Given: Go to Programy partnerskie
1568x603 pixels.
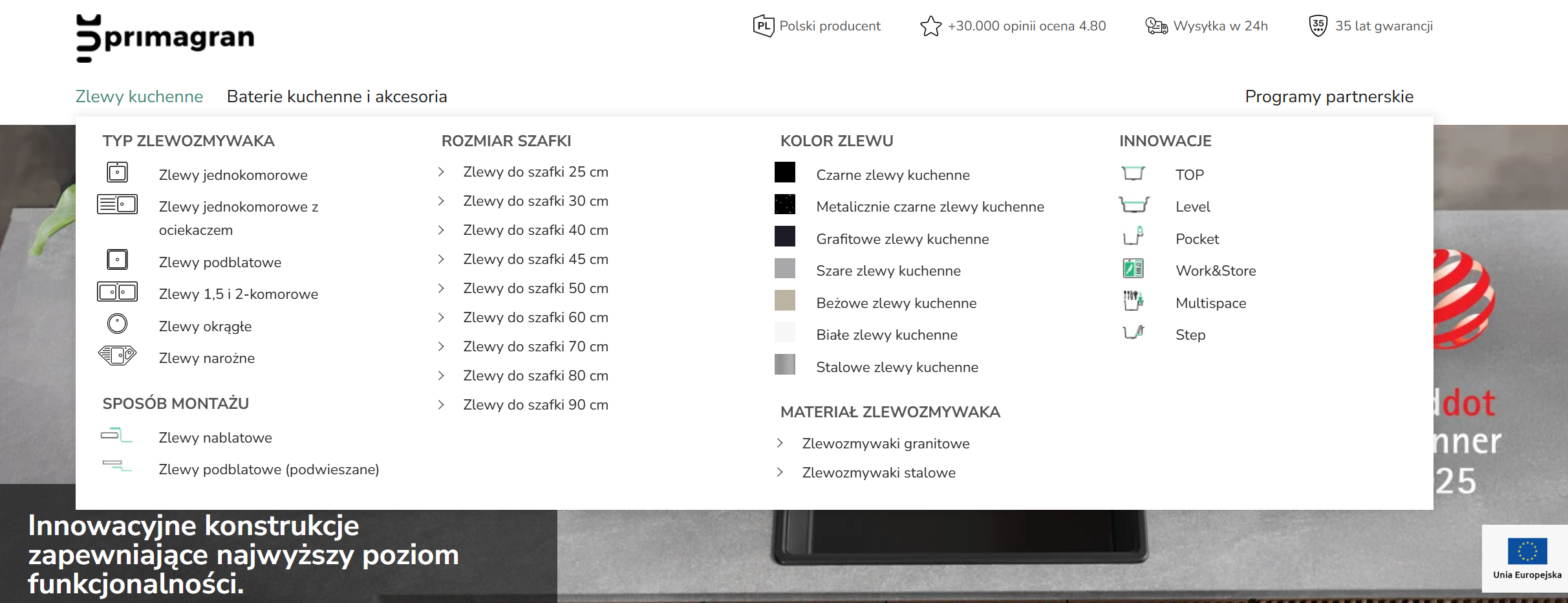Looking at the screenshot, I should [1329, 96].
